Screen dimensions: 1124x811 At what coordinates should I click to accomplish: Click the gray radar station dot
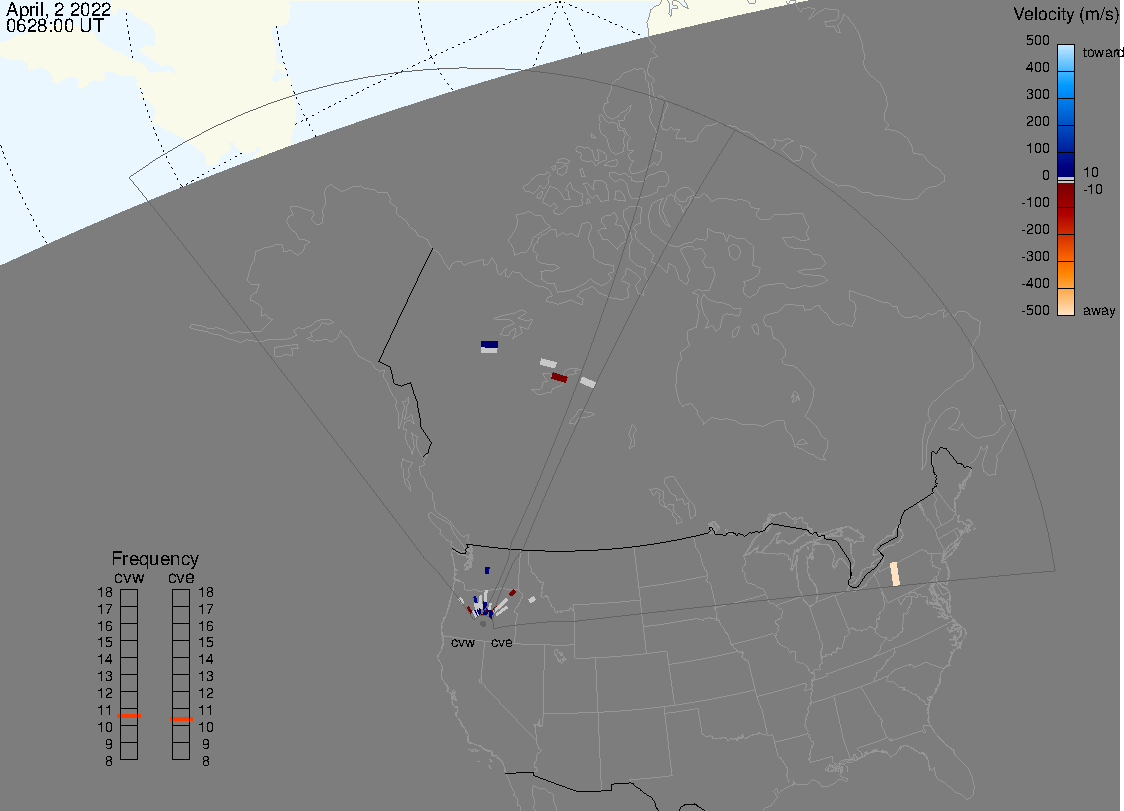click(483, 624)
